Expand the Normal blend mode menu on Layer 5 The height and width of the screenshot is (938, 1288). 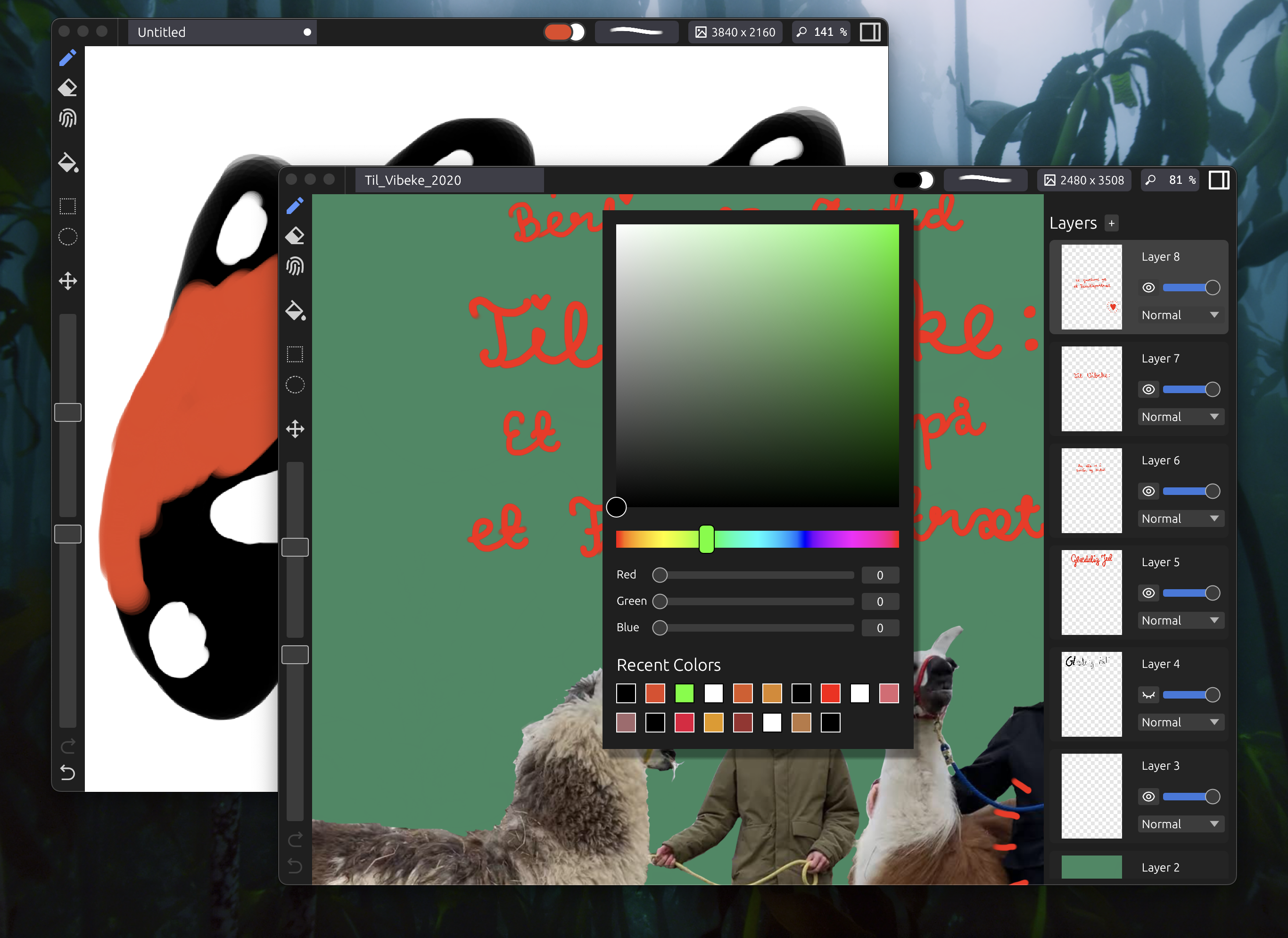pos(1180,621)
